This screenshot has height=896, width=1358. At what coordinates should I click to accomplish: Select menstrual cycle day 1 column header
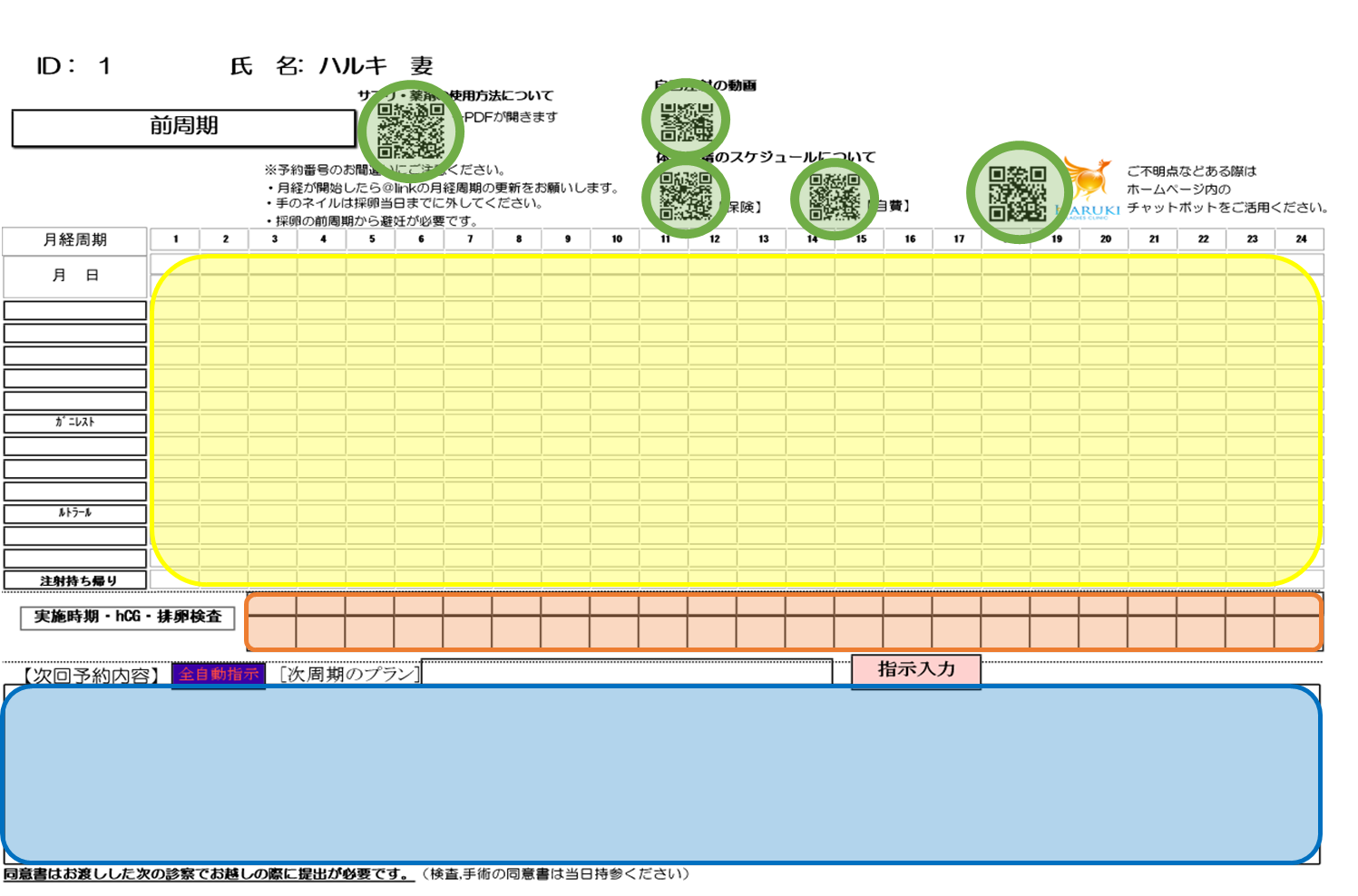pos(175,239)
